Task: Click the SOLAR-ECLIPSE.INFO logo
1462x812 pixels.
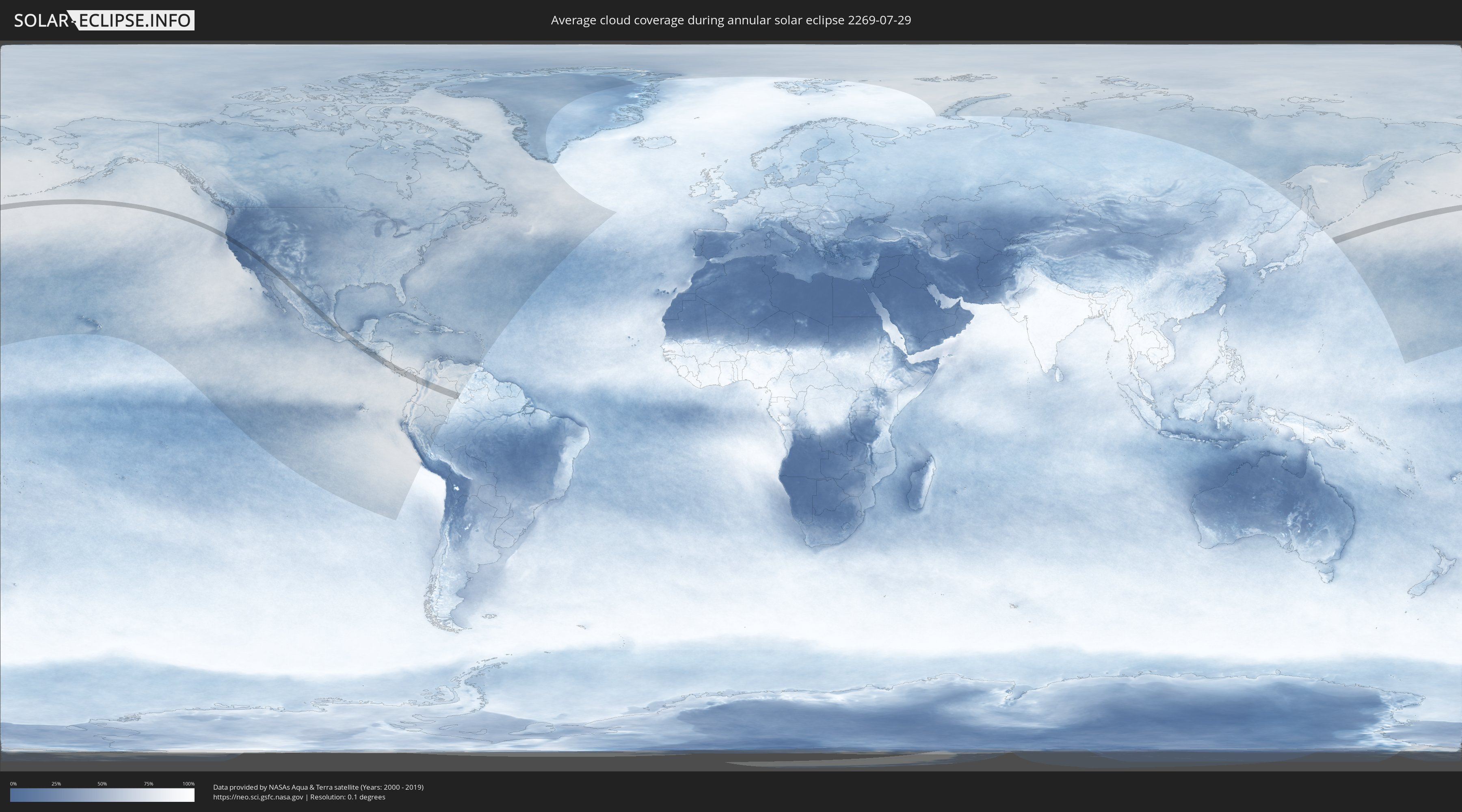Action: (x=104, y=20)
